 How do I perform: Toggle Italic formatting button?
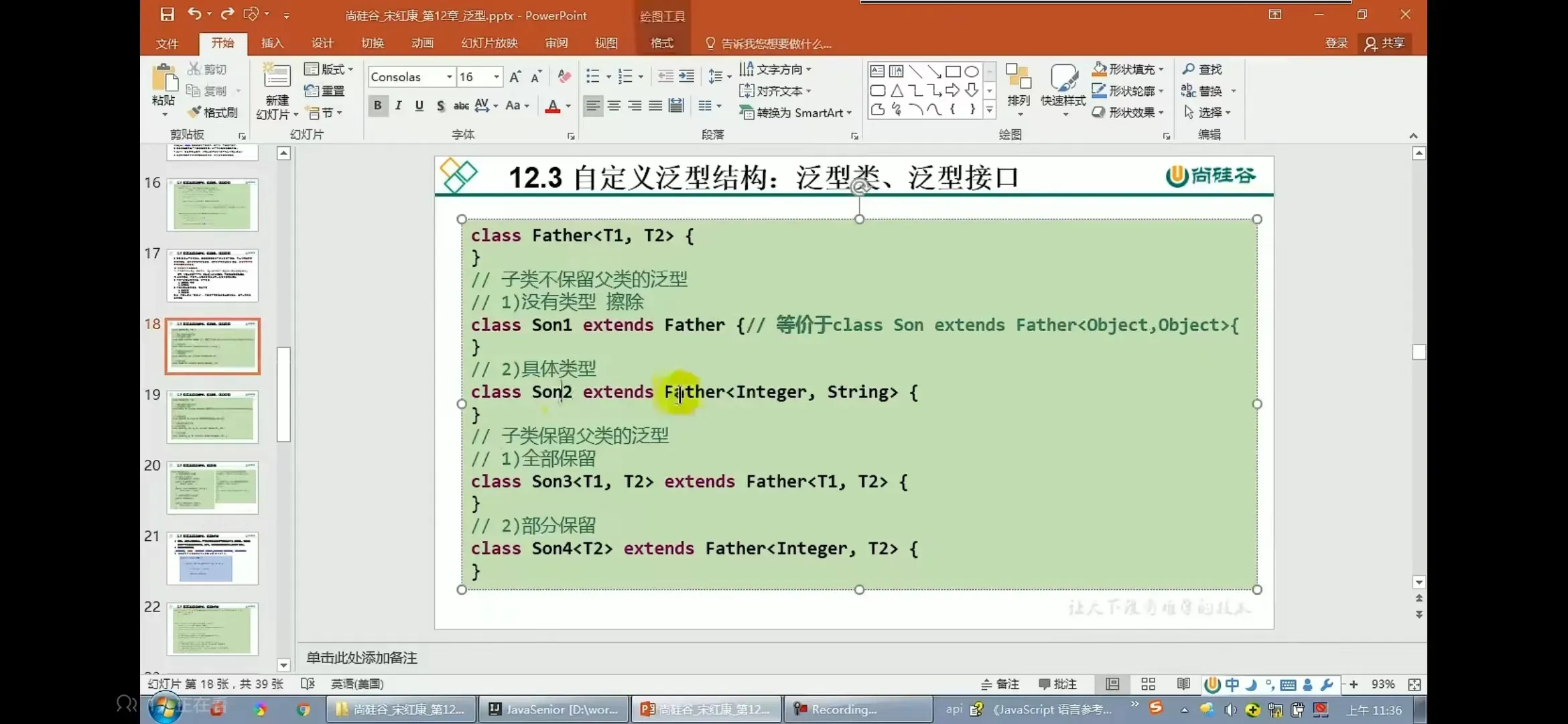click(x=399, y=105)
